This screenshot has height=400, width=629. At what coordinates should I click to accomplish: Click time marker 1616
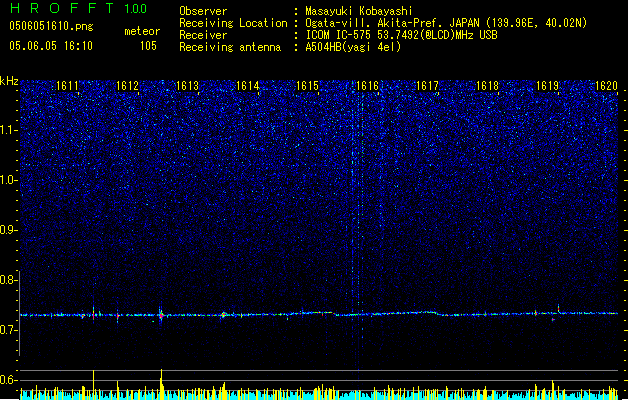point(367,85)
